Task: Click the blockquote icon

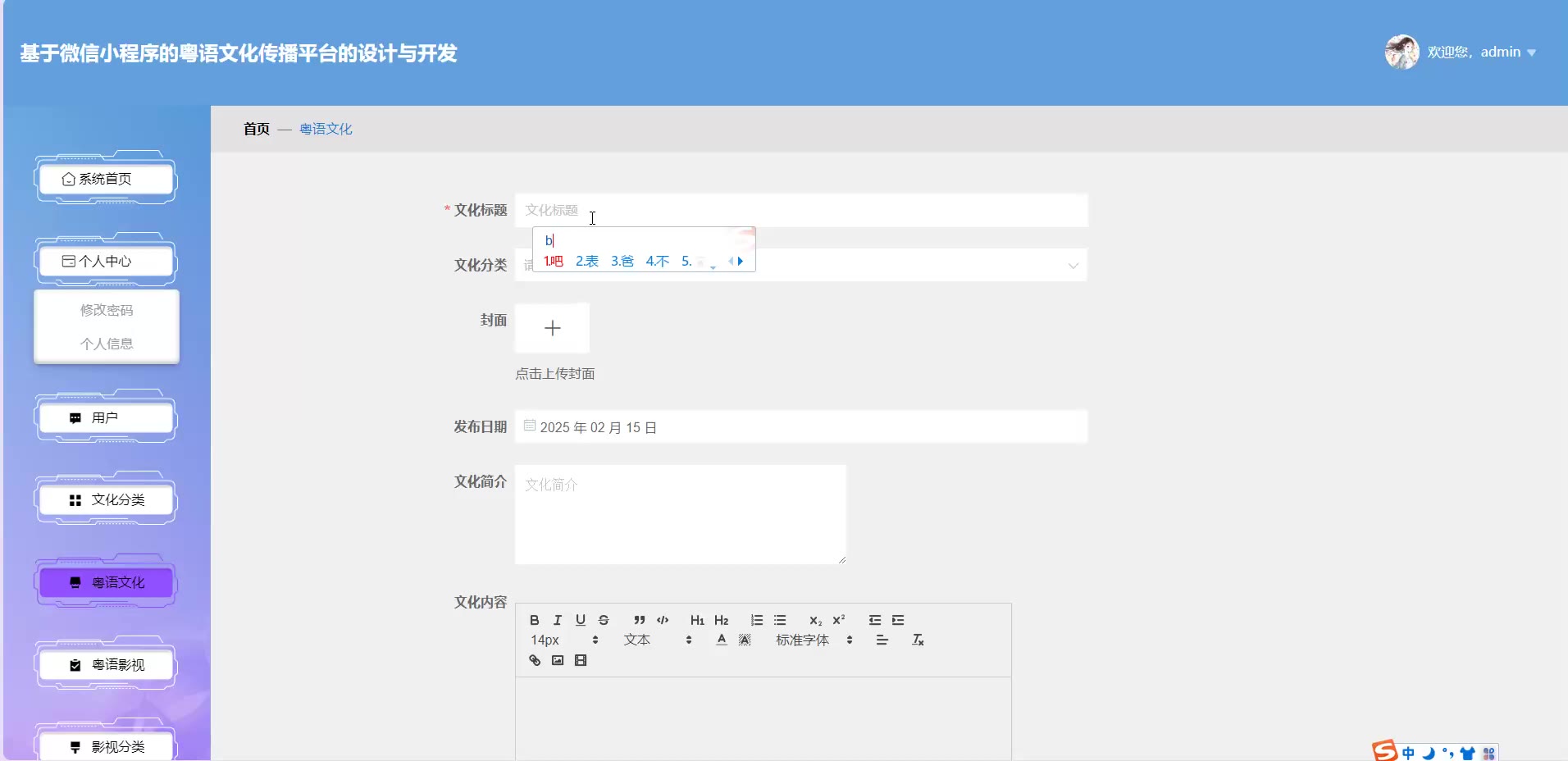Action: 640,620
